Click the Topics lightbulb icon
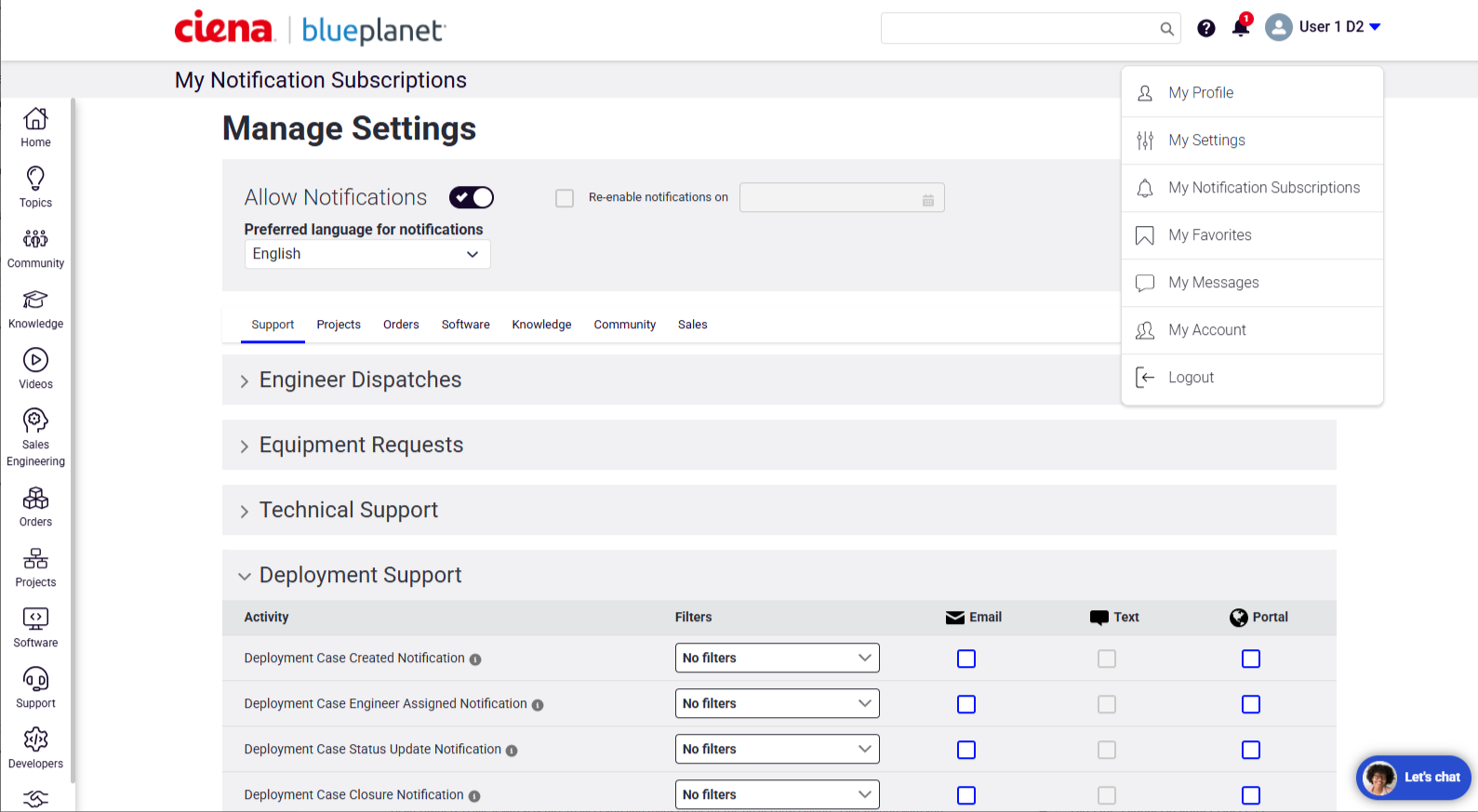The height and width of the screenshot is (812, 1478). pos(35,179)
